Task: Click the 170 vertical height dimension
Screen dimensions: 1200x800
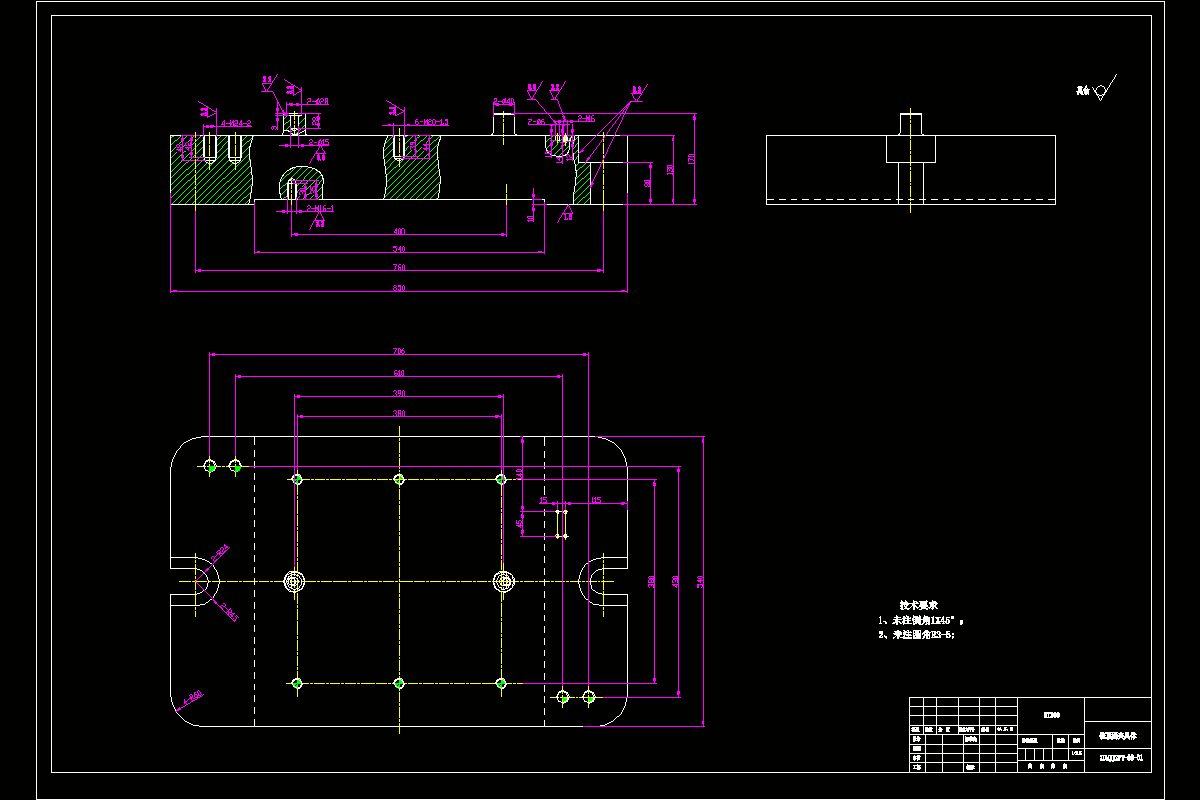Action: tap(690, 159)
